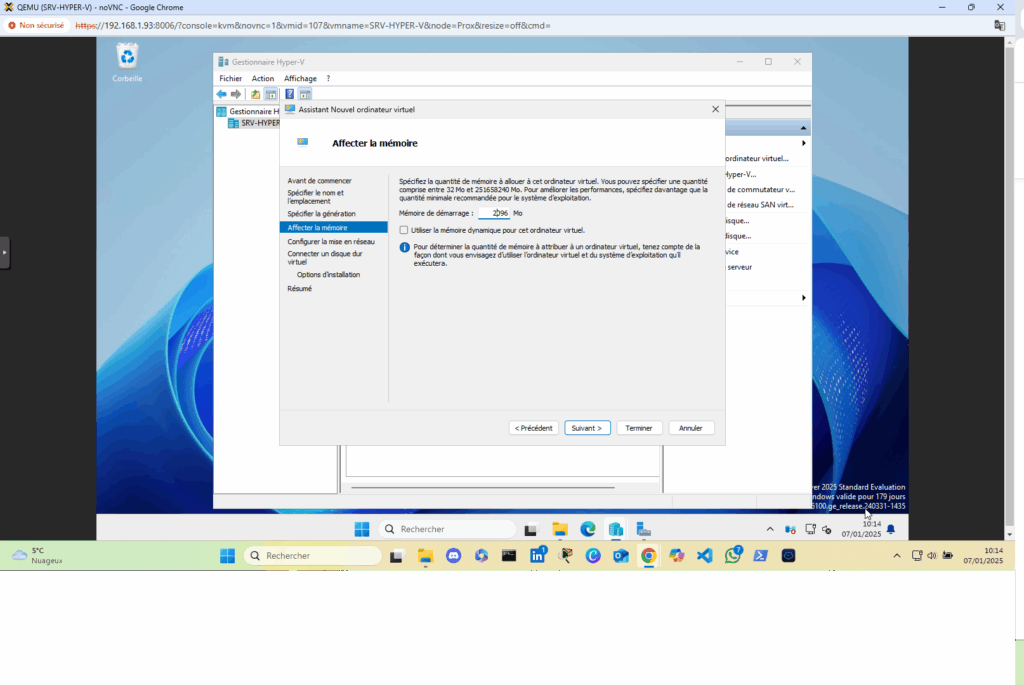
Task: Click the Terminer button
Action: [x=639, y=428]
